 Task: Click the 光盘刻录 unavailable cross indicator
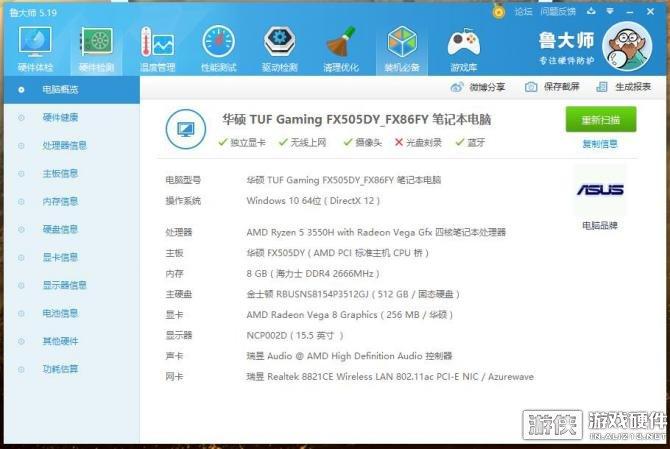[397, 143]
